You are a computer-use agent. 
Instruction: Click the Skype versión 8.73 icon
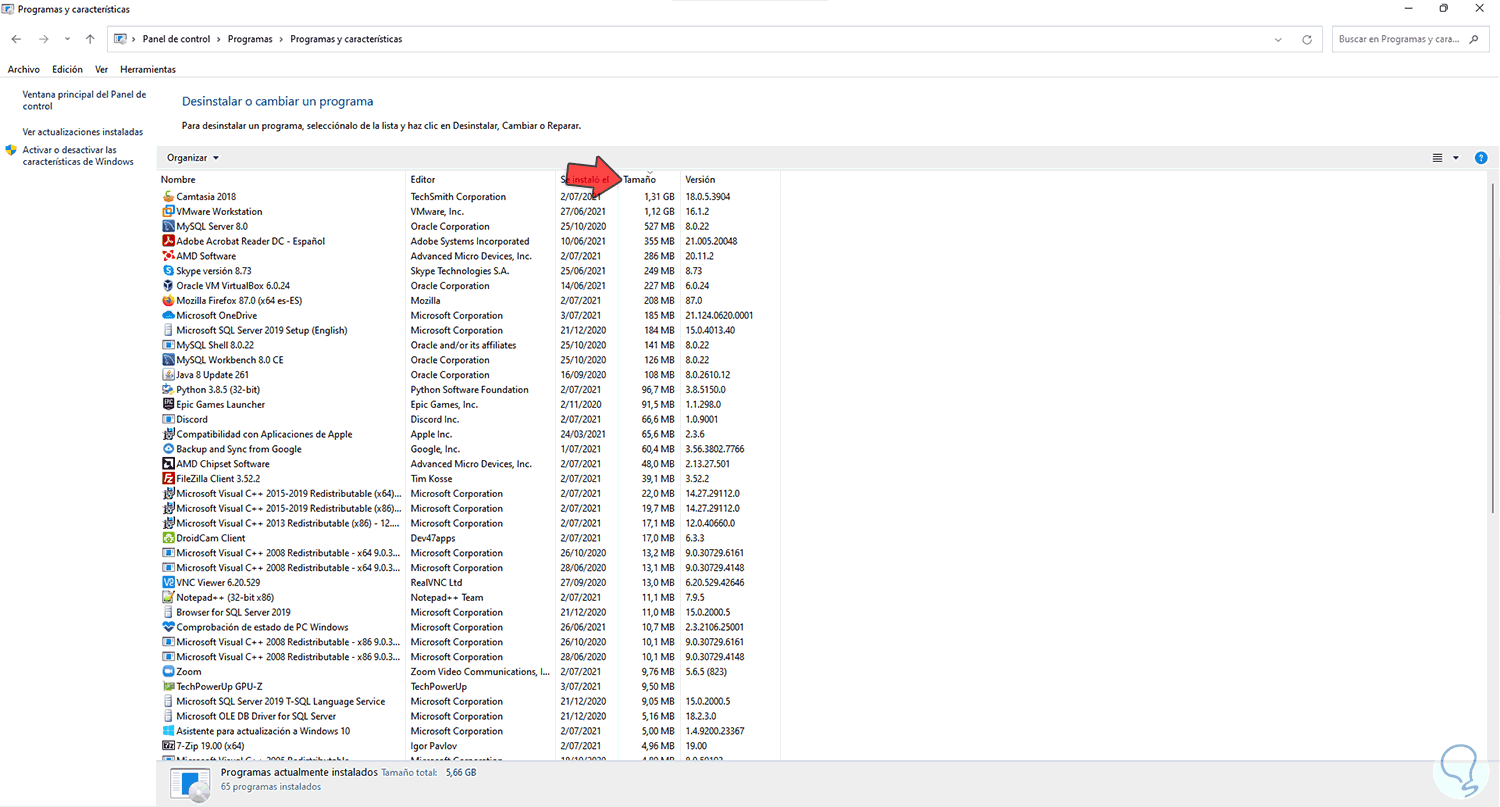click(168, 271)
